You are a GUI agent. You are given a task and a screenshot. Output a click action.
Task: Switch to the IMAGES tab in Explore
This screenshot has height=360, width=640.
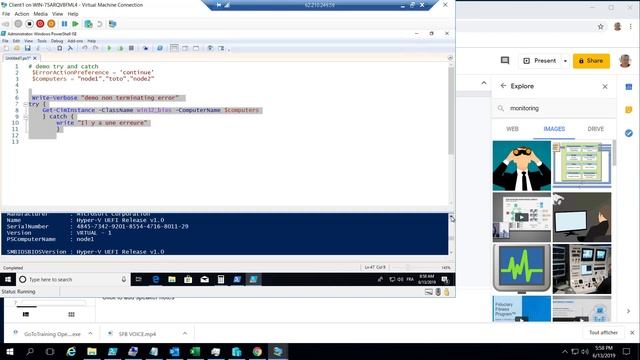point(554,129)
